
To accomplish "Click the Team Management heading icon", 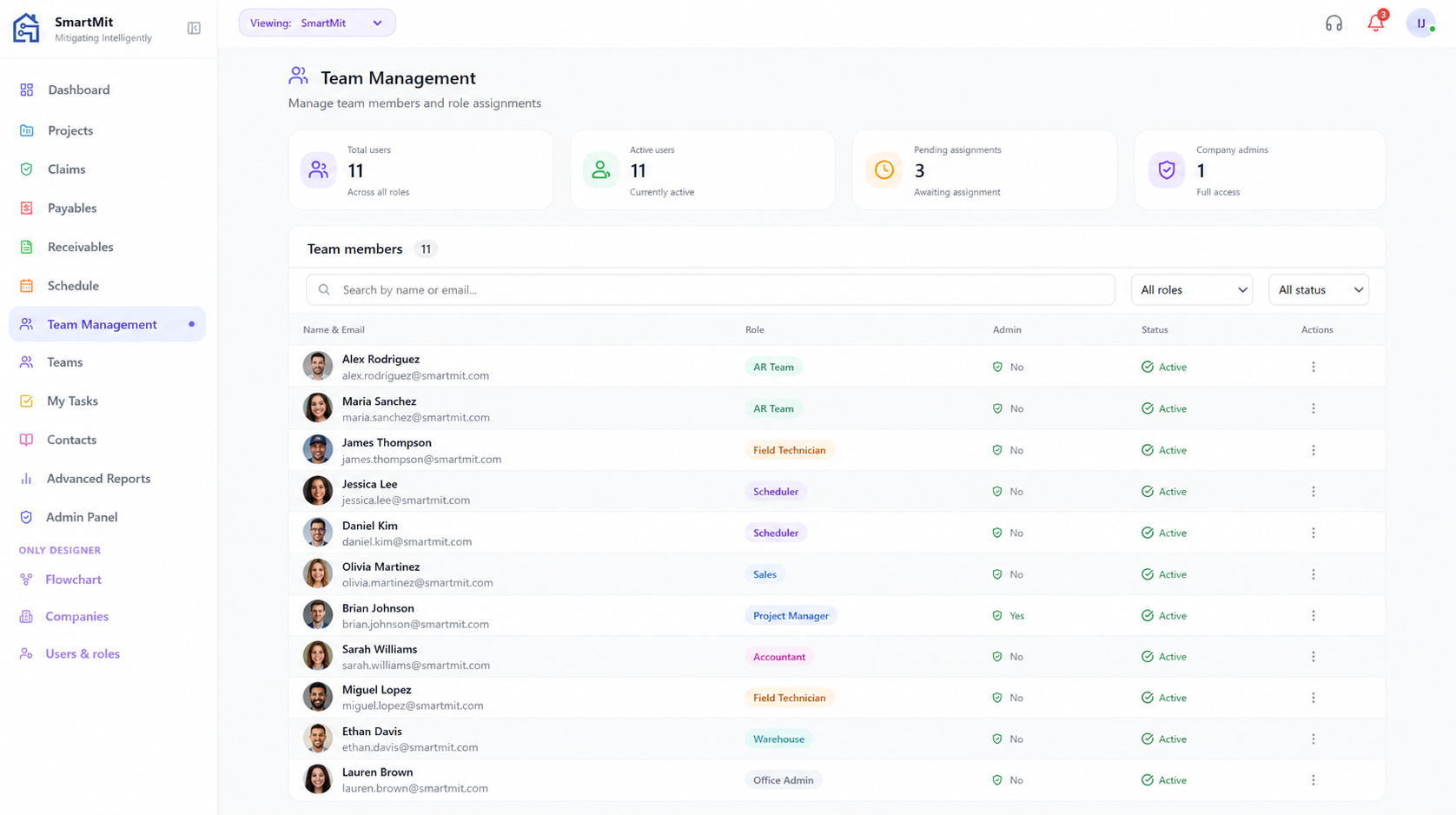I will click(x=299, y=76).
